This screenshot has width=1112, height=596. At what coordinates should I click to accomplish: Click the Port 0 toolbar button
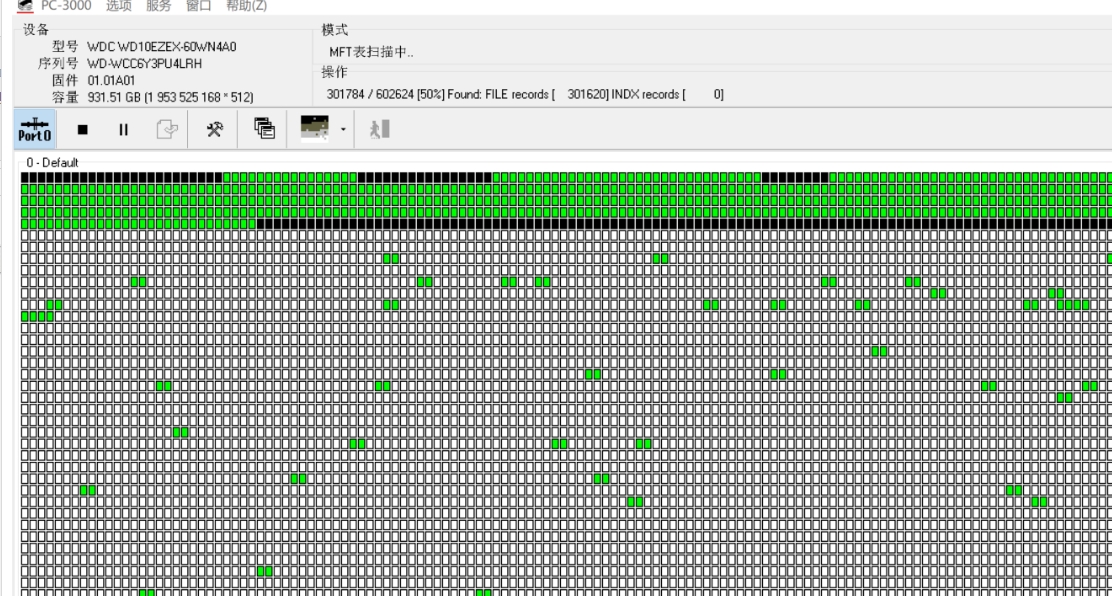(x=35, y=129)
